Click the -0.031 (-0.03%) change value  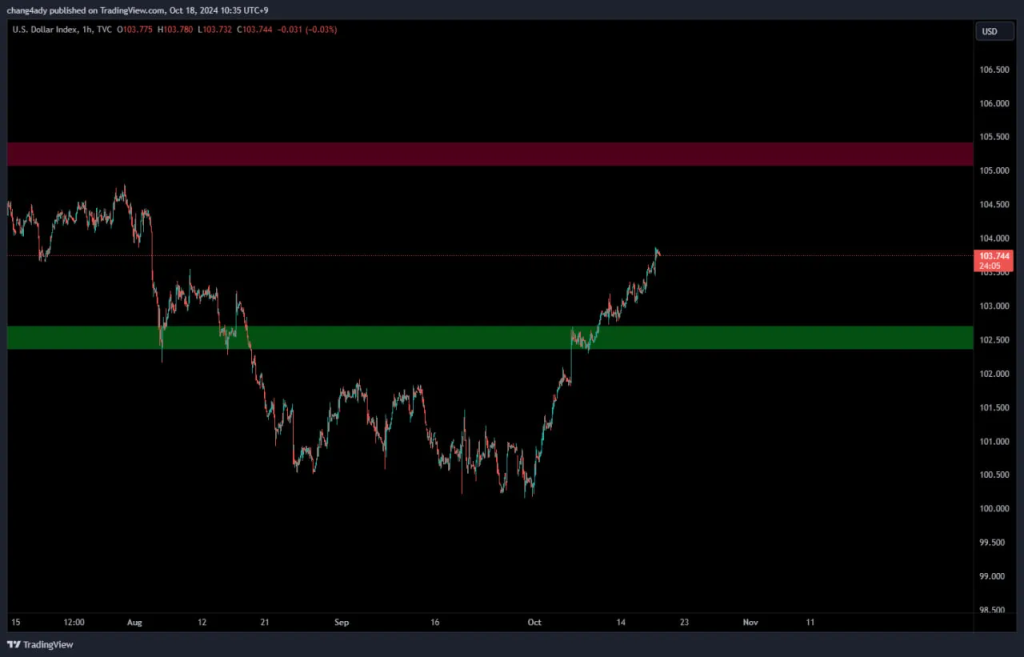[x=310, y=30]
